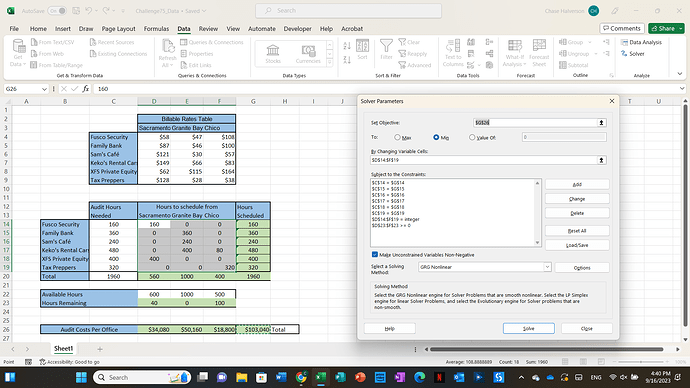
Task: Click Delete constraint button
Action: coord(577,213)
